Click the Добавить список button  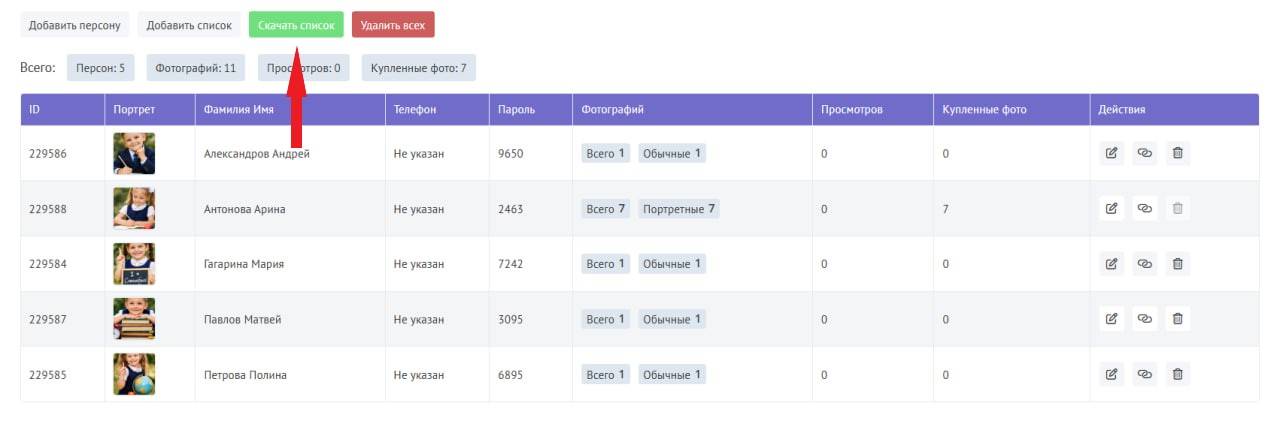pyautogui.click(x=189, y=25)
